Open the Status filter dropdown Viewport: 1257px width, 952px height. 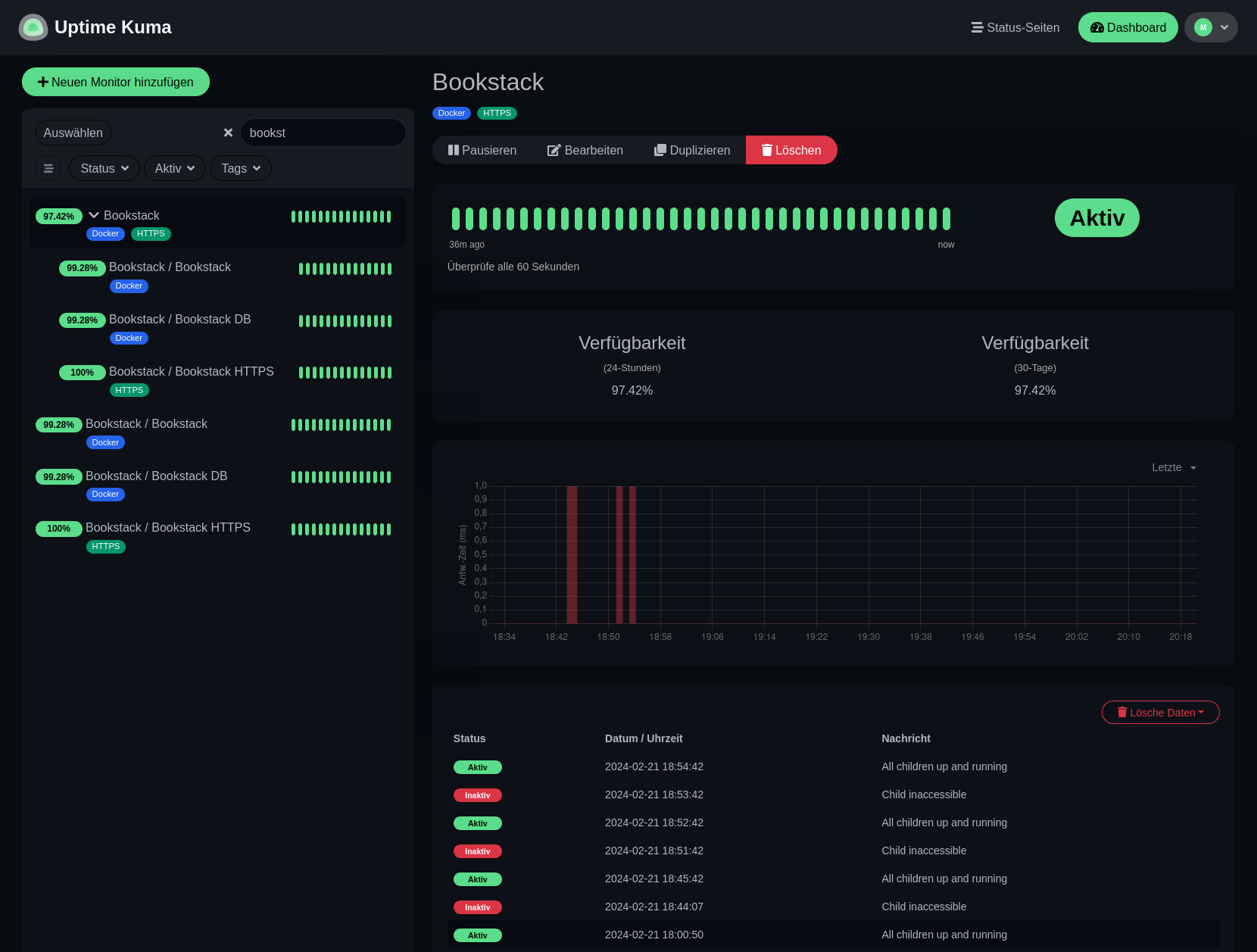point(104,168)
